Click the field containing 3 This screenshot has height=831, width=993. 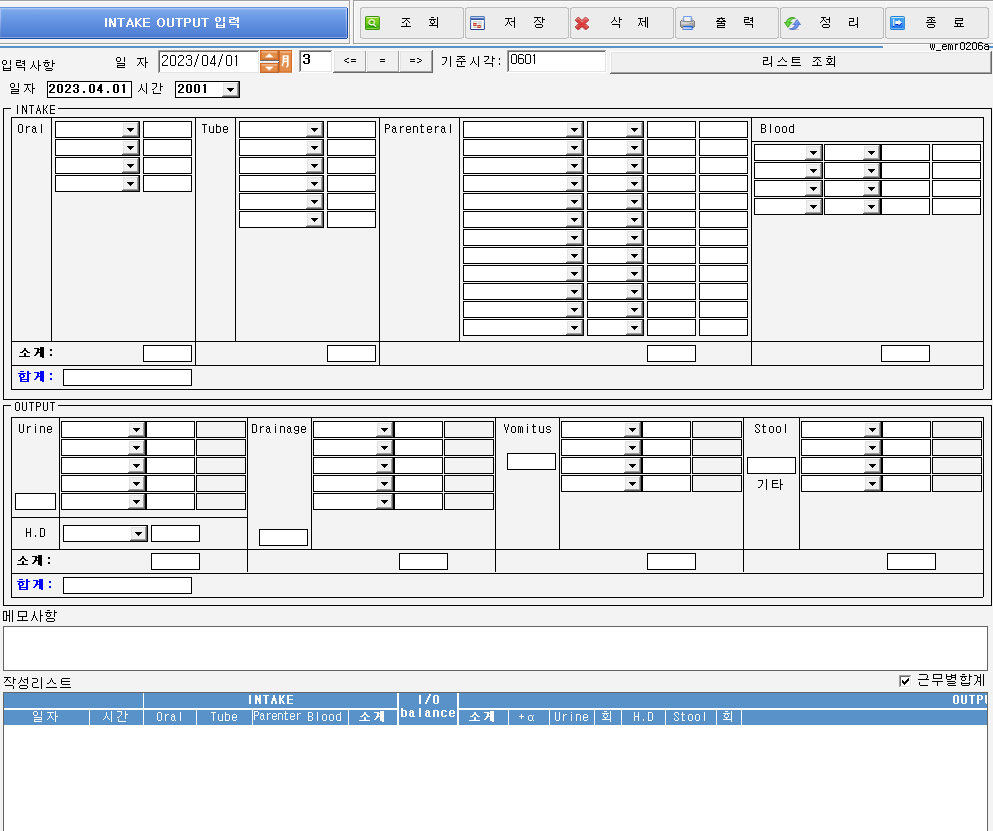click(x=315, y=61)
